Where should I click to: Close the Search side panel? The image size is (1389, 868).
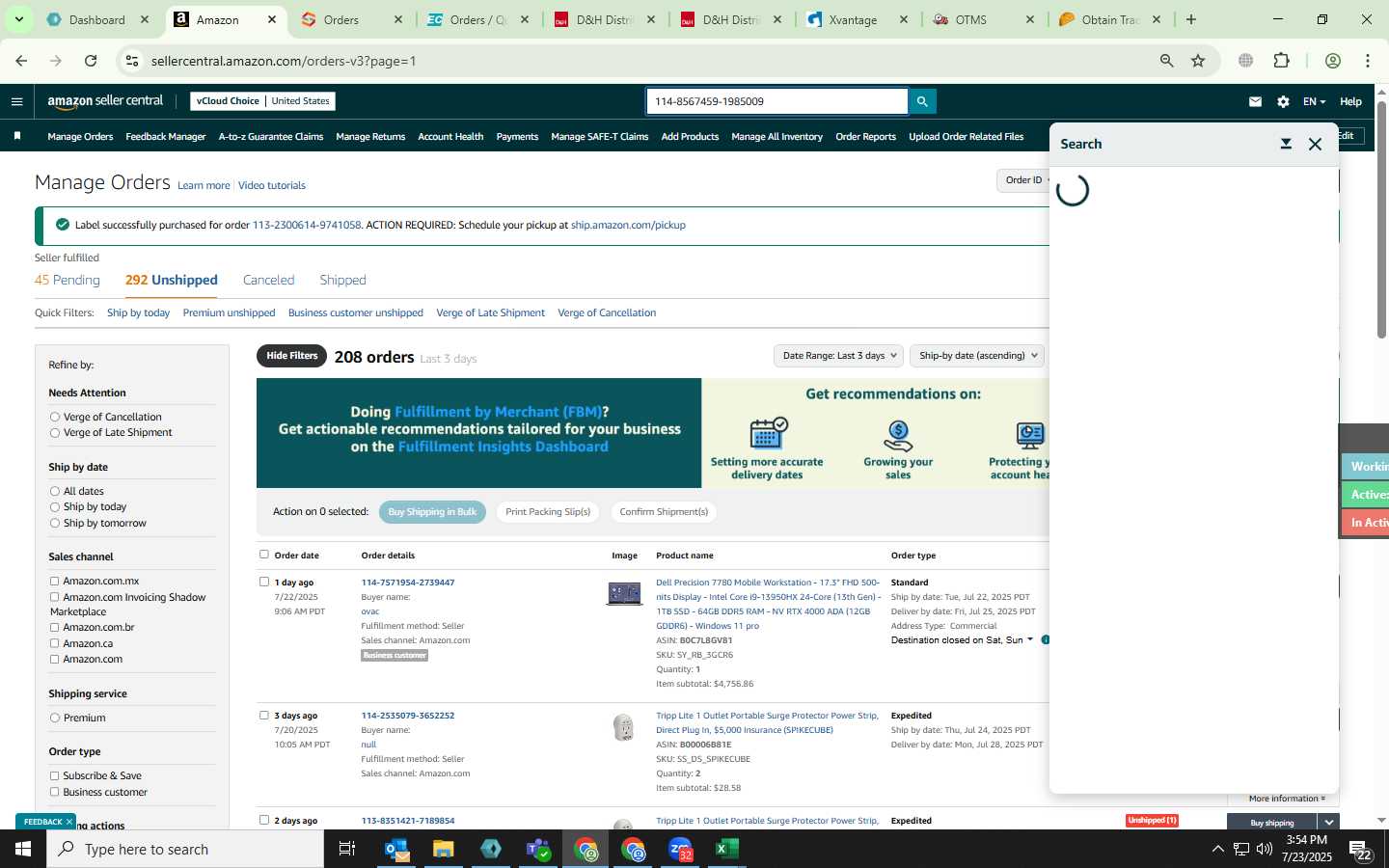pos(1315,144)
